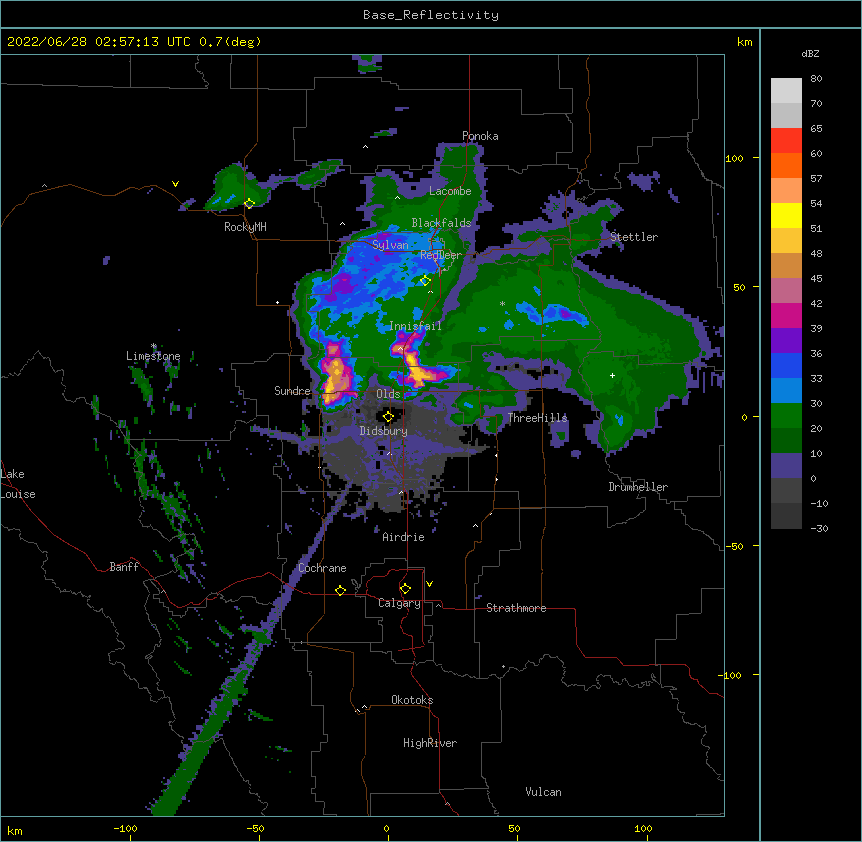This screenshot has width=862, height=842.
Task: Click the Ponoka city label
Action: (480, 136)
